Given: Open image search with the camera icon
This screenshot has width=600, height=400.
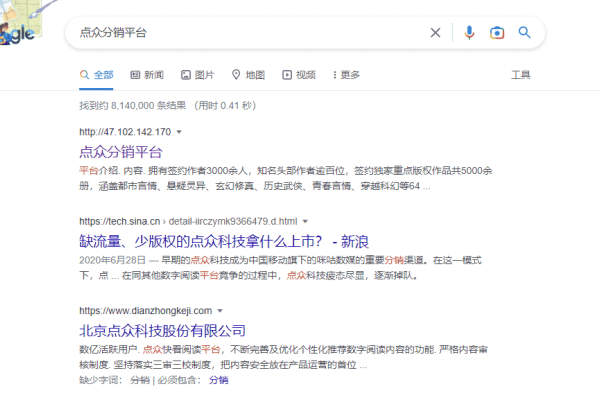Looking at the screenshot, I should (497, 33).
